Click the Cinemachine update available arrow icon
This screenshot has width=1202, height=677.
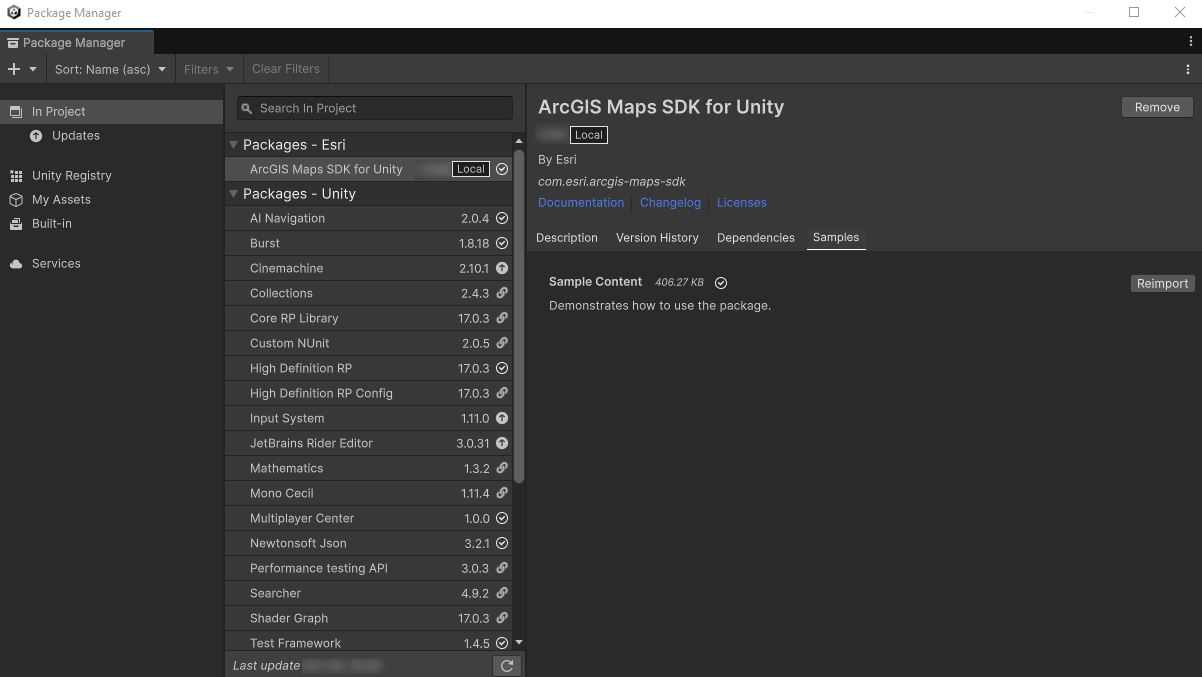click(502, 268)
